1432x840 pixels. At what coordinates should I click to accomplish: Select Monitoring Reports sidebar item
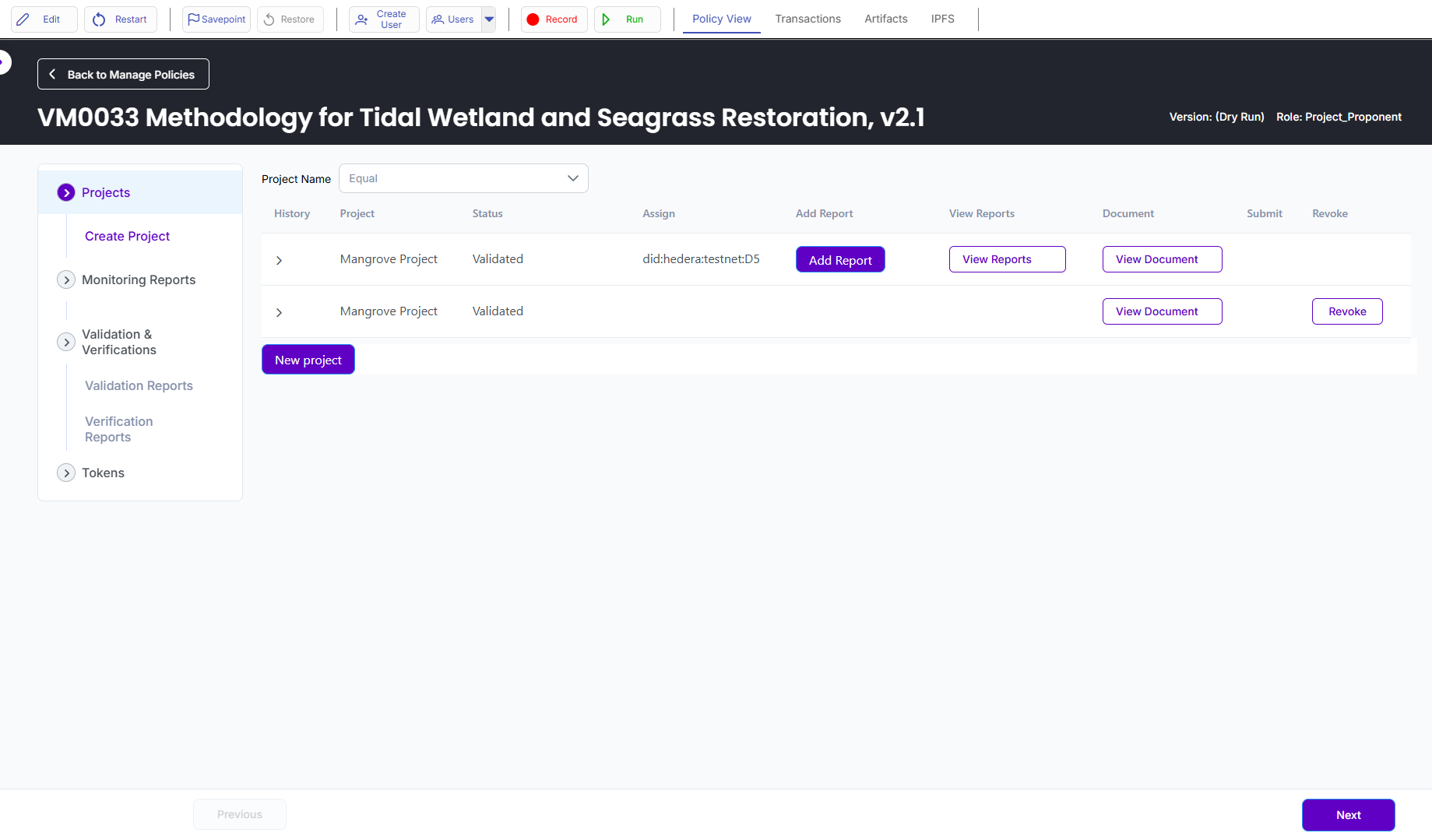point(139,279)
